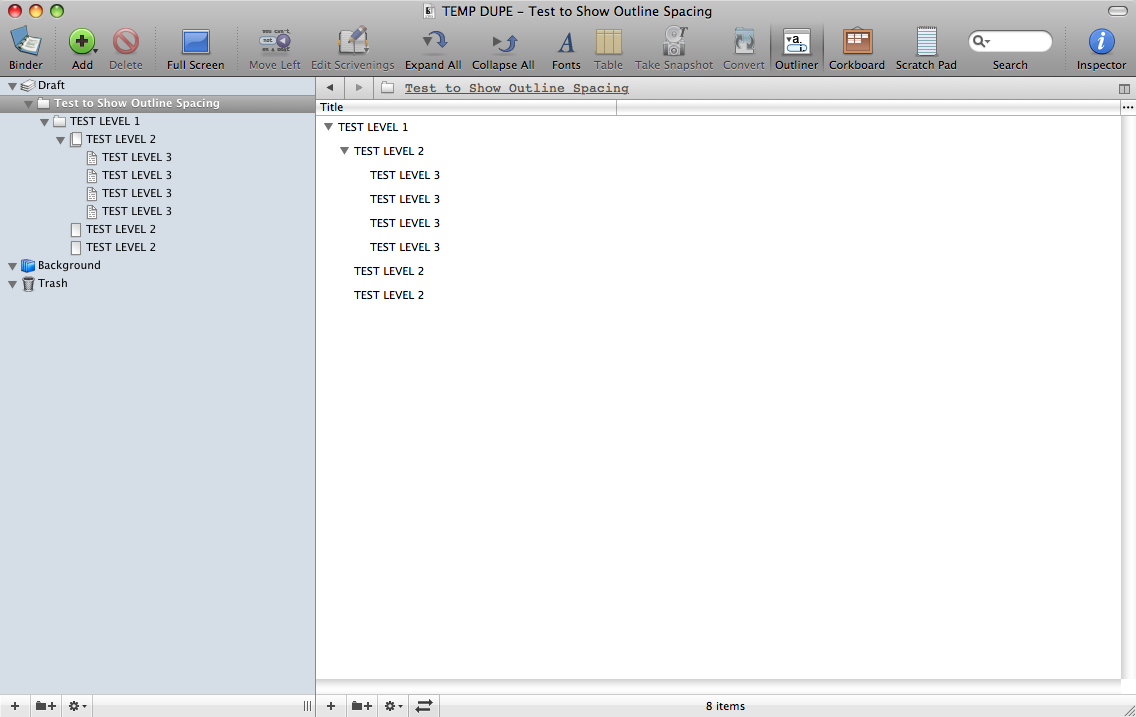Toggle split editor view button
1136x717 pixels.
point(1125,89)
